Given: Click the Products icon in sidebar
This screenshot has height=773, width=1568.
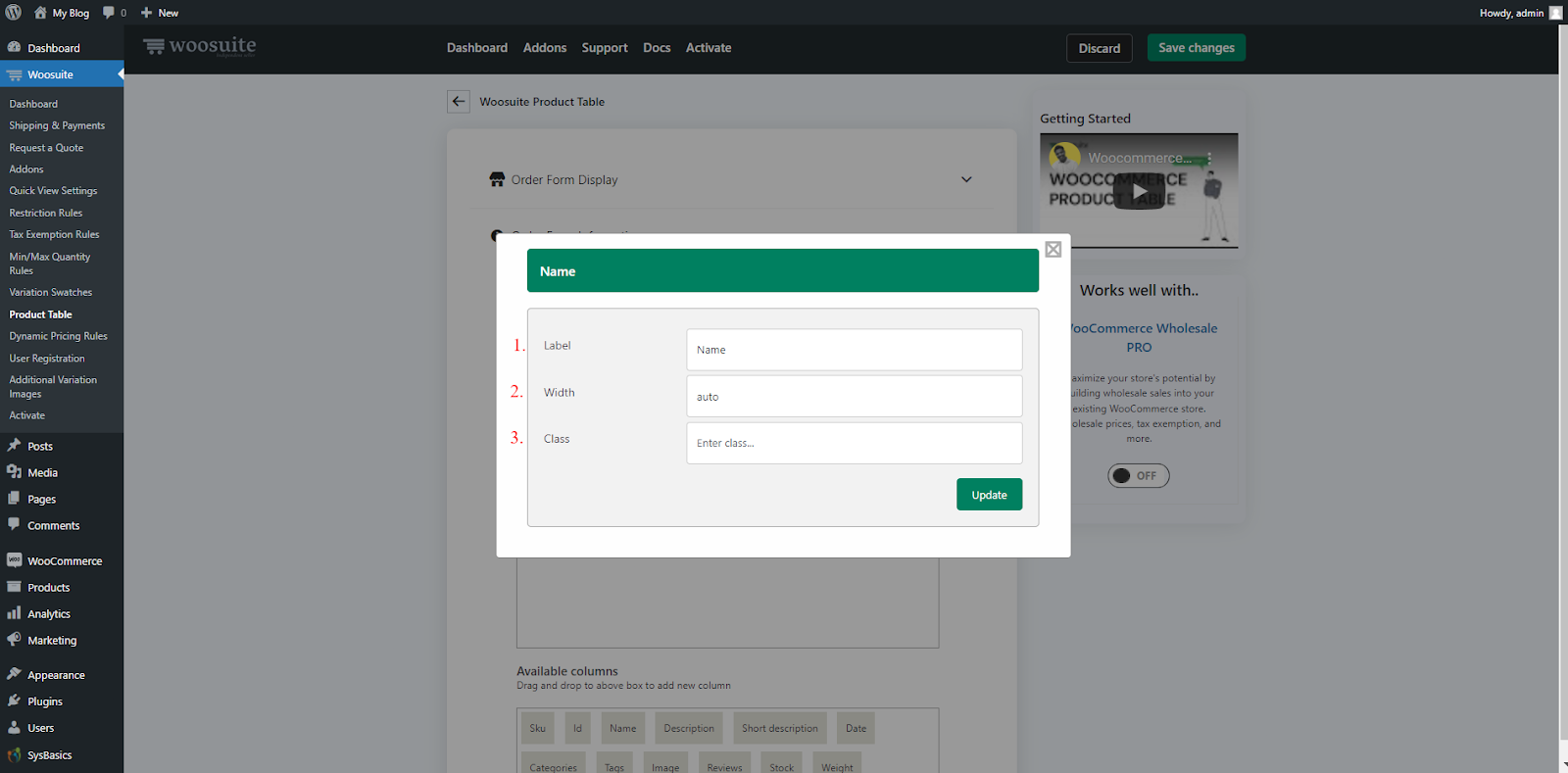Looking at the screenshot, I should point(14,587).
